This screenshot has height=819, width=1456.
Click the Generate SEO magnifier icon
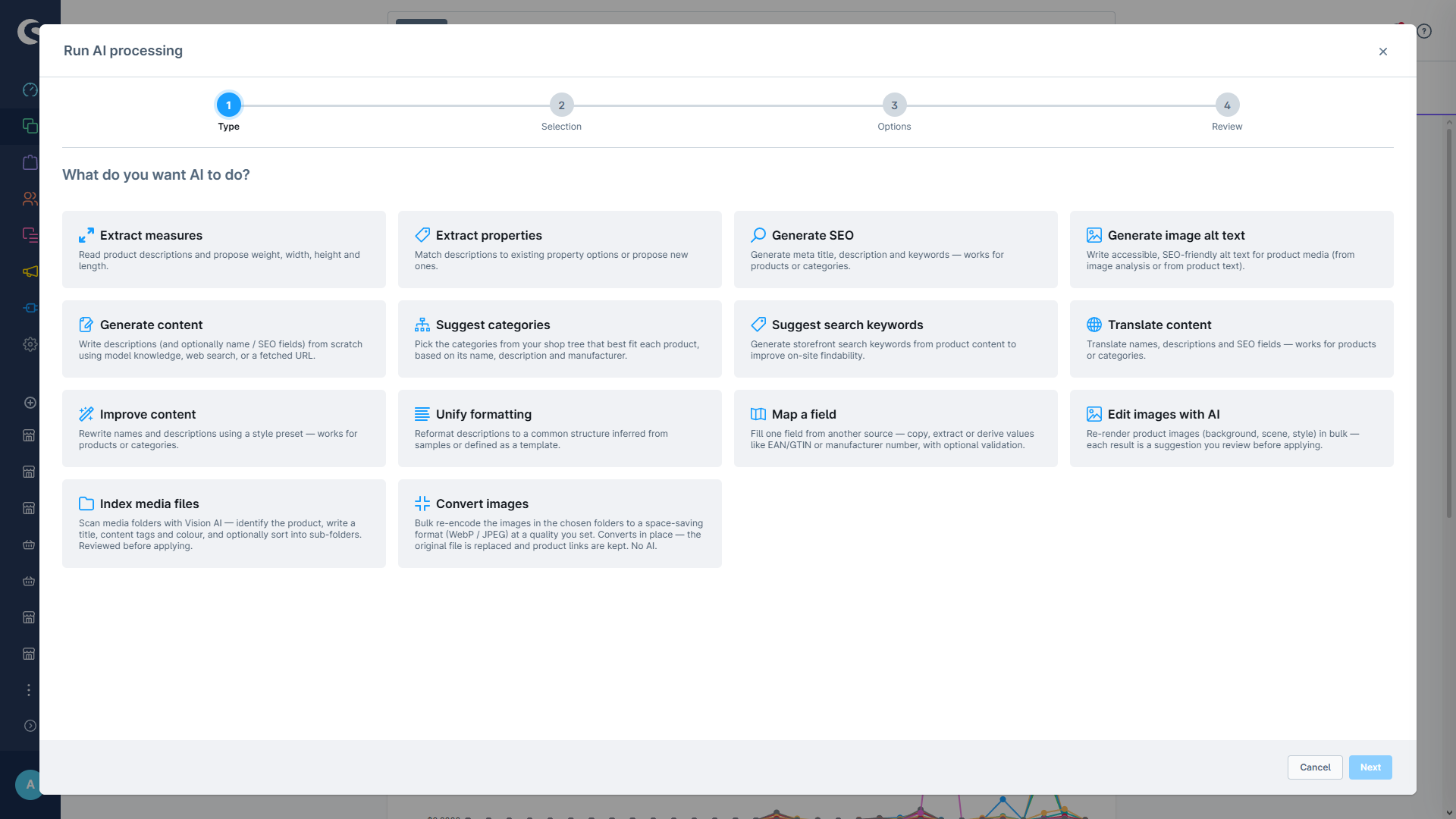758,235
